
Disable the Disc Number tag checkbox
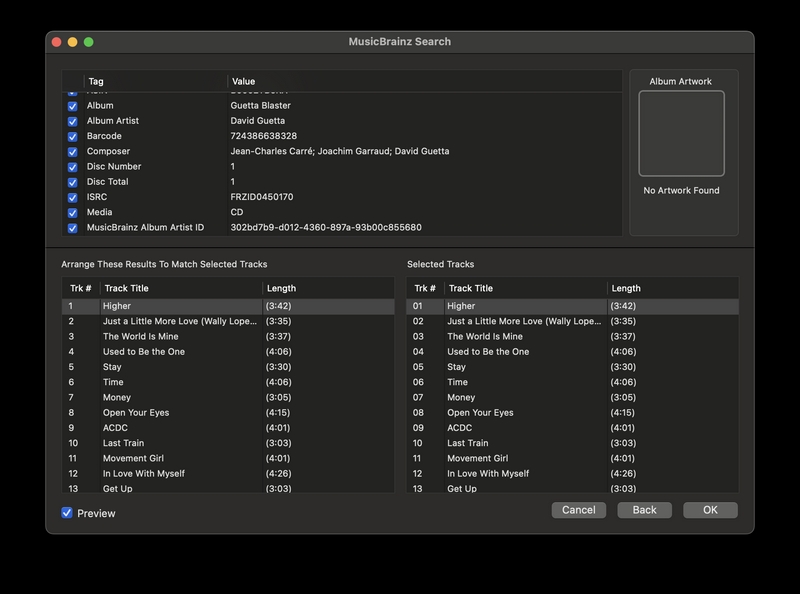72,167
